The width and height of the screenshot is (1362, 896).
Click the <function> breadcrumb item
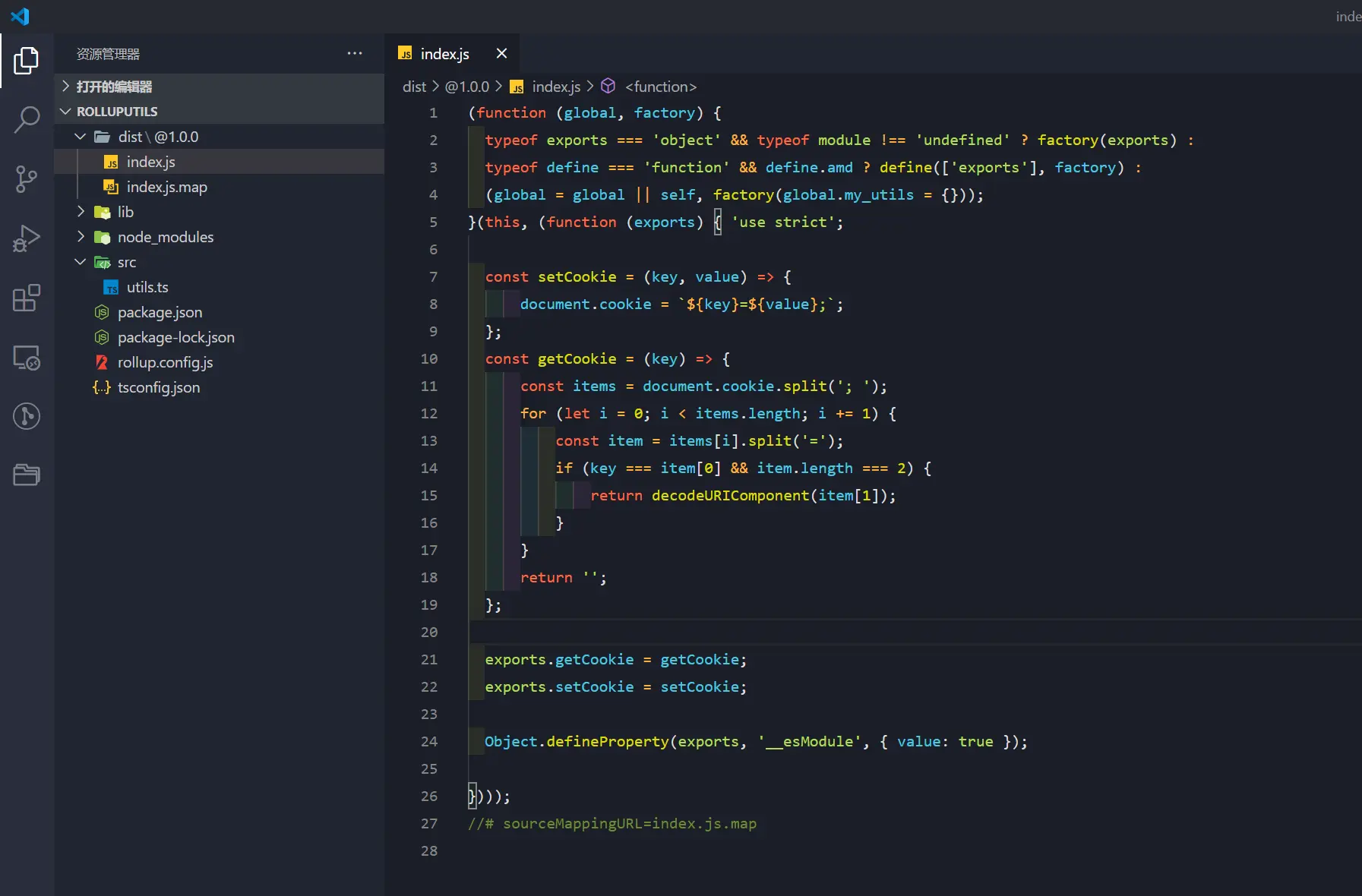[x=660, y=87]
